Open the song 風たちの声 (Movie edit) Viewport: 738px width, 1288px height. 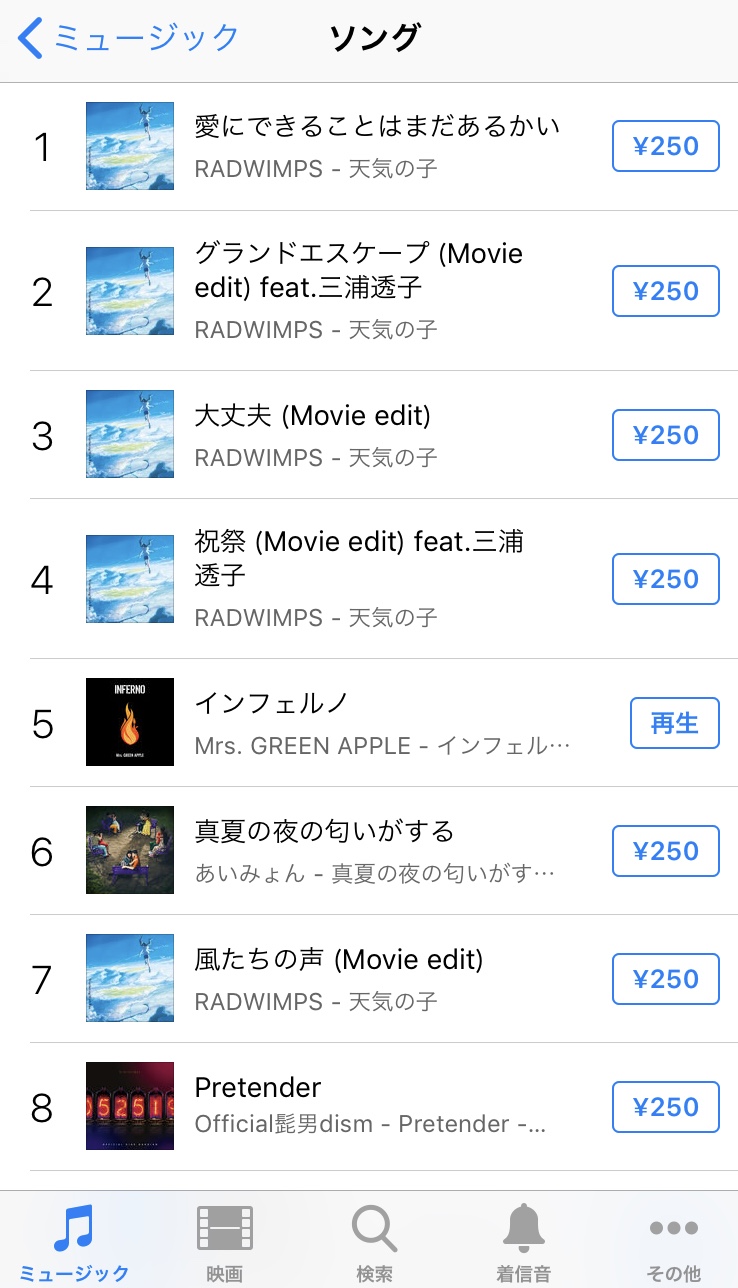(x=338, y=960)
